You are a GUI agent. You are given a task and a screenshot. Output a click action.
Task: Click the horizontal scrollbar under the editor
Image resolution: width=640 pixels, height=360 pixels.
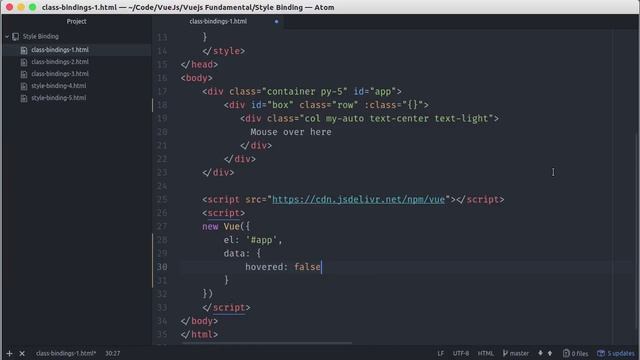tap(267, 343)
